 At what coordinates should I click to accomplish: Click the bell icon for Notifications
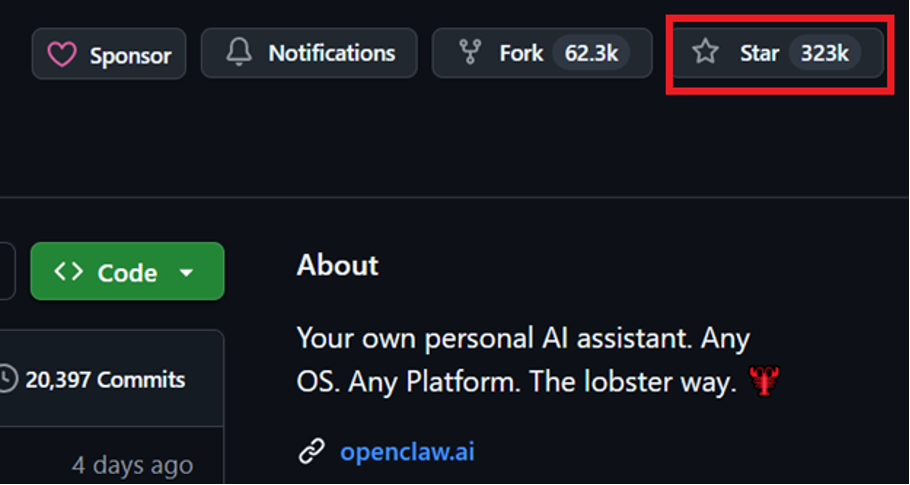[x=239, y=53]
